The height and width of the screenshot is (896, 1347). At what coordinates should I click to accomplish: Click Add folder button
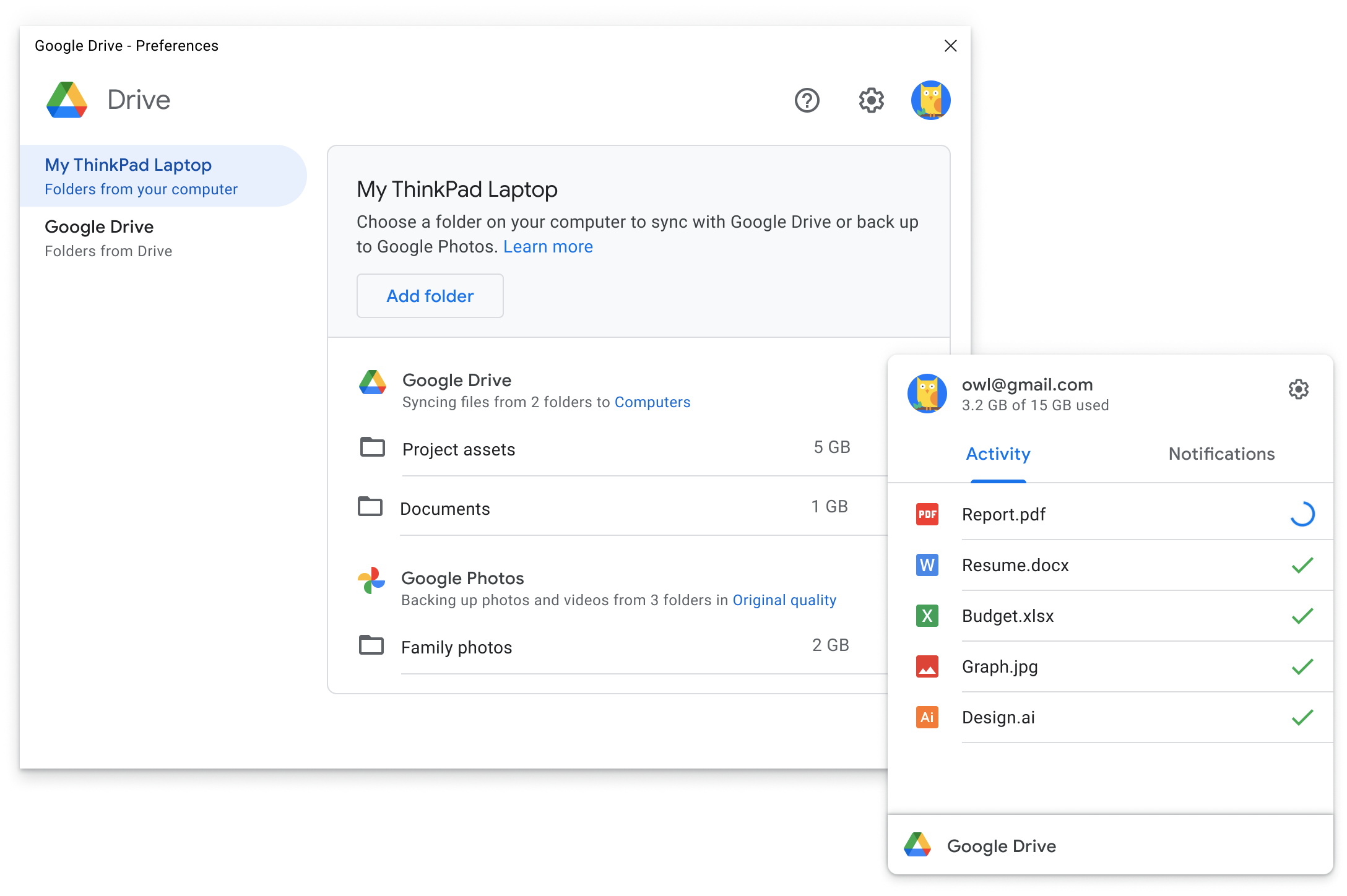tap(430, 295)
